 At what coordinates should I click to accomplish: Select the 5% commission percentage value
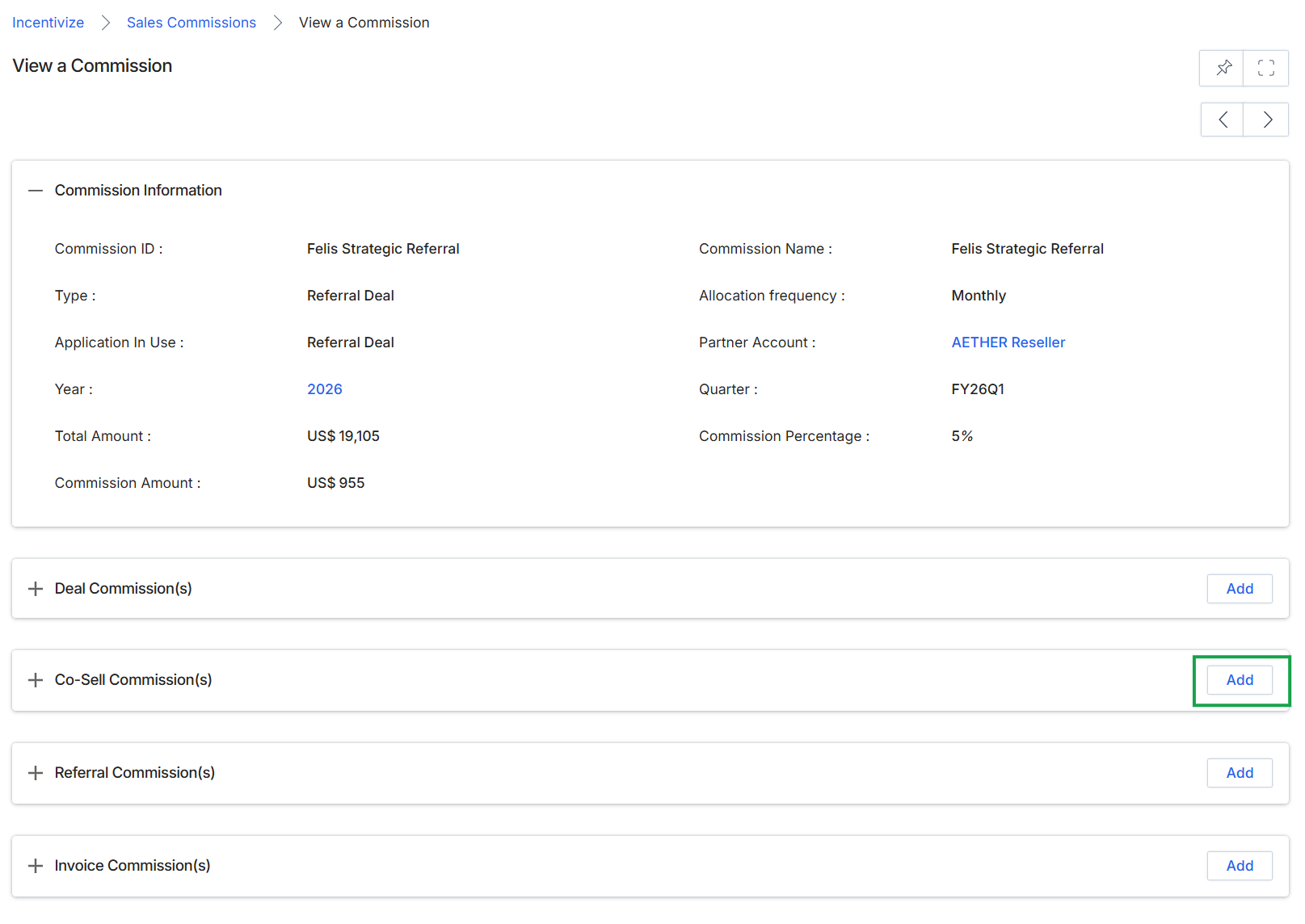pyautogui.click(x=962, y=436)
